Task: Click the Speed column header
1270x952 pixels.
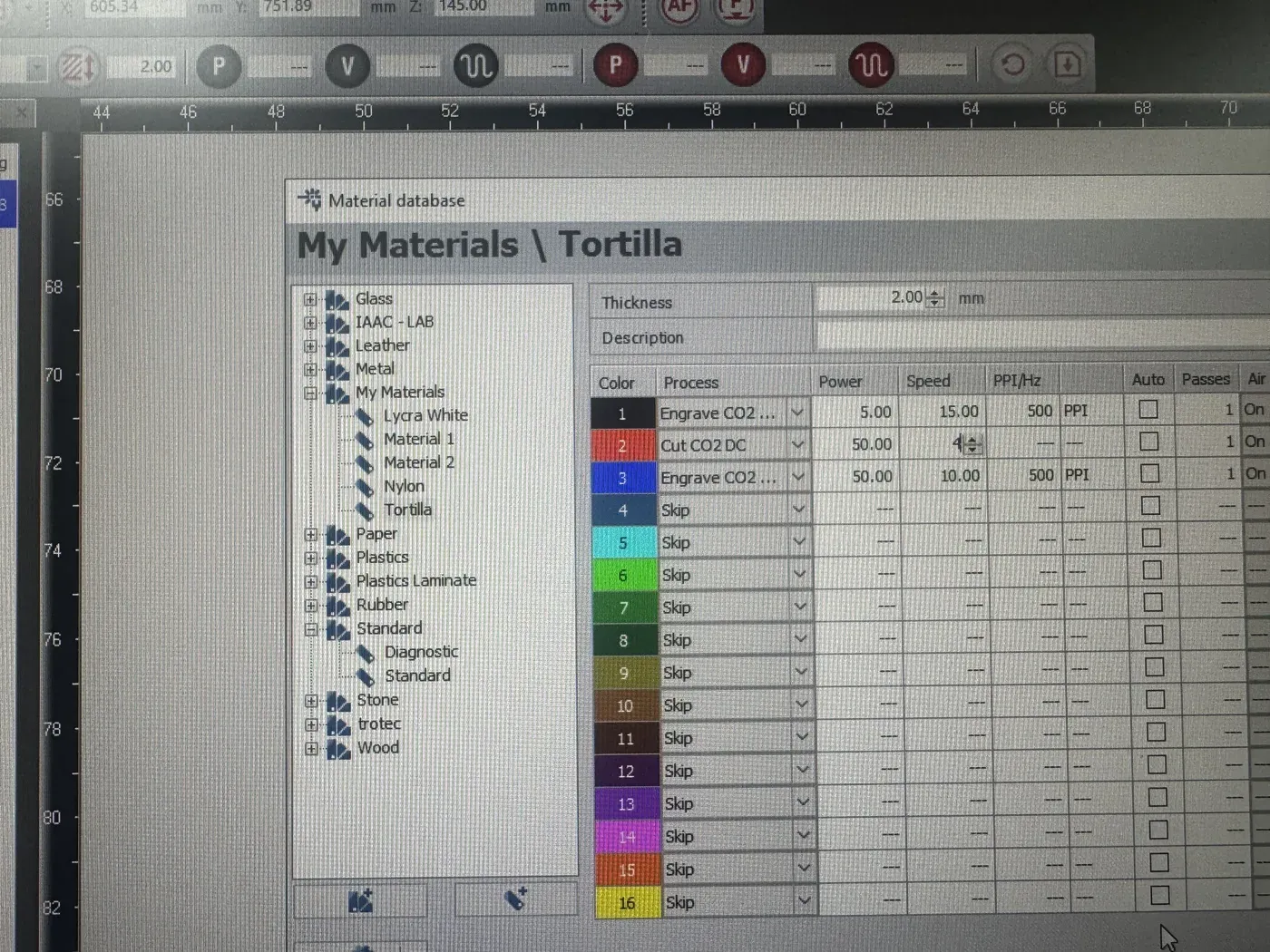Action: (928, 381)
